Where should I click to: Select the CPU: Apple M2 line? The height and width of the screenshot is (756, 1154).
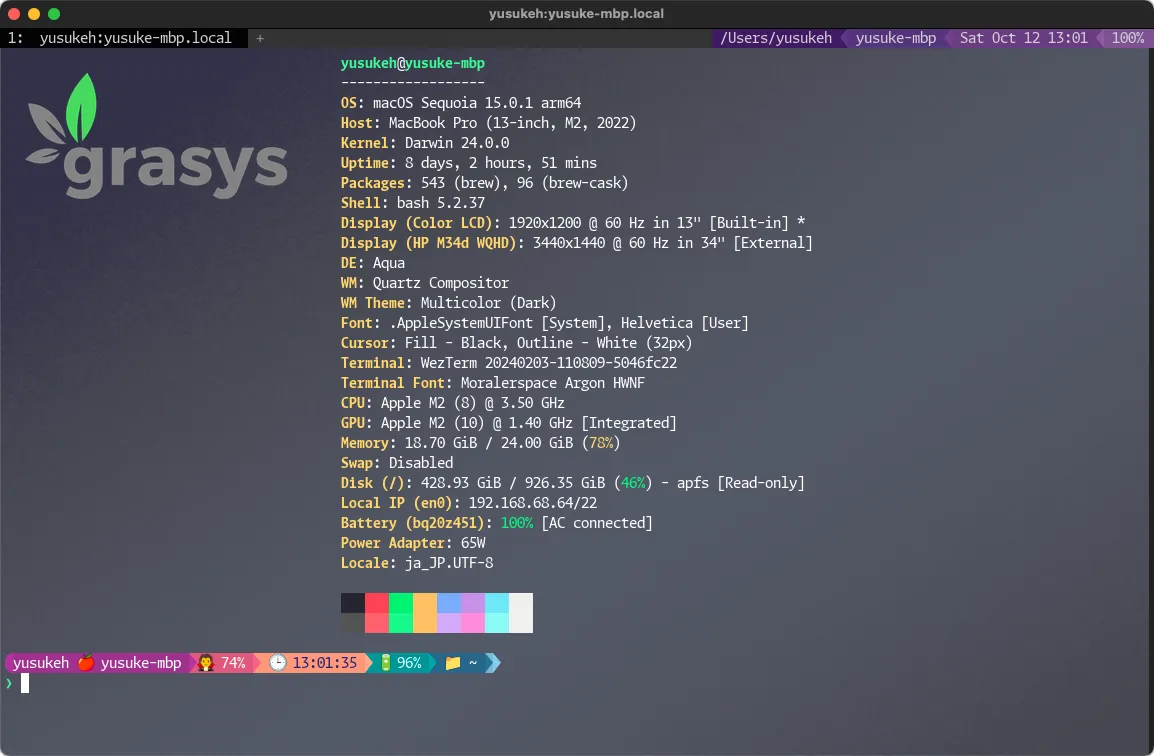[x=453, y=403]
